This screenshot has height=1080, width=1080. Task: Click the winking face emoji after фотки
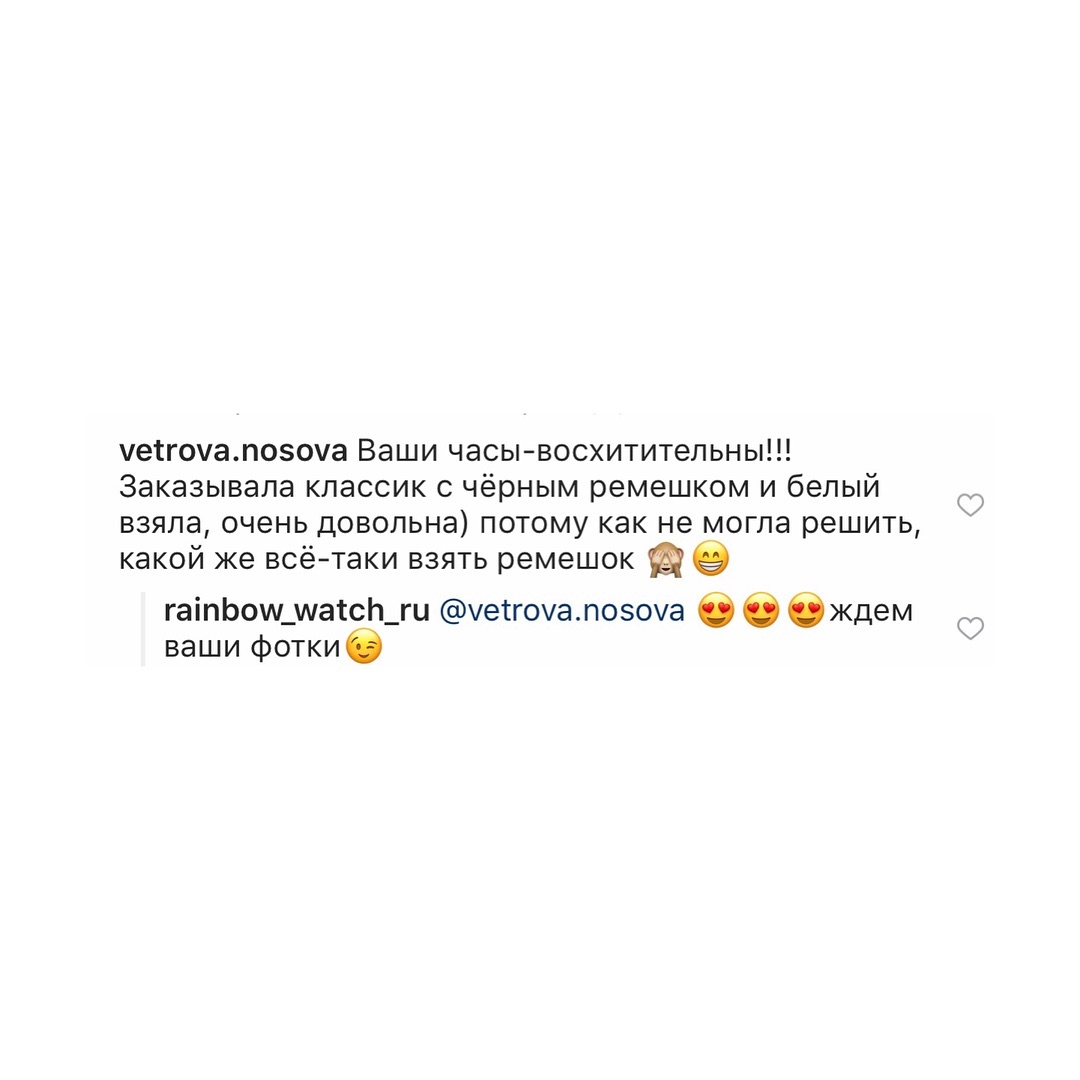coord(364,647)
